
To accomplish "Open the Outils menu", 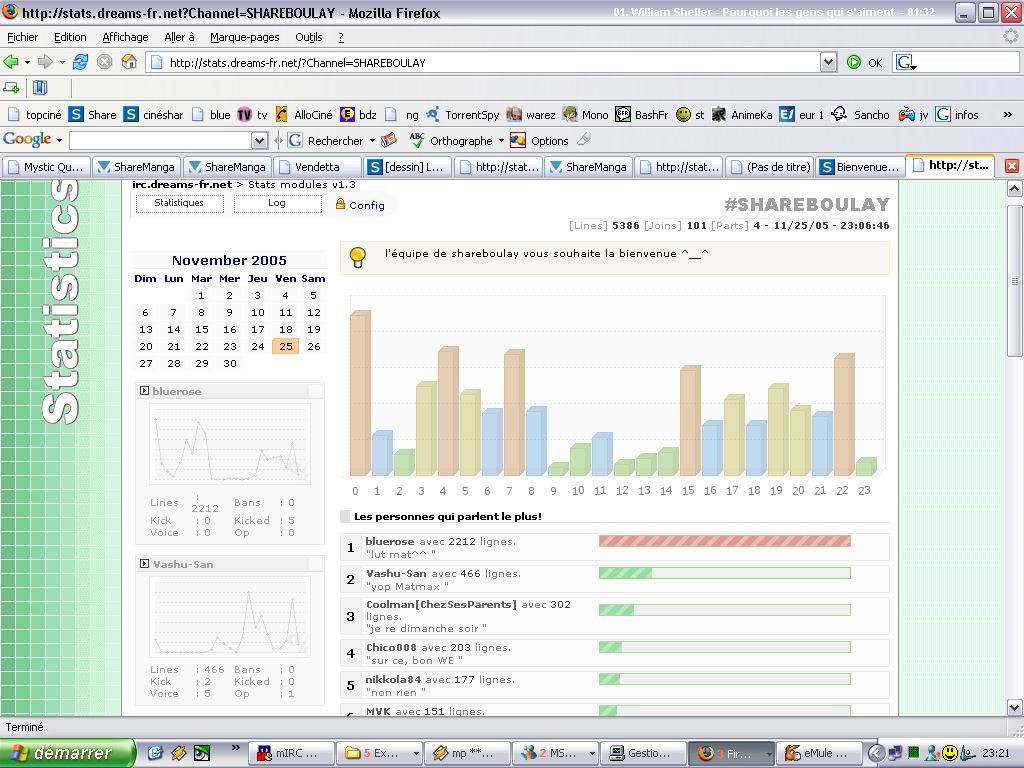I will (309, 37).
